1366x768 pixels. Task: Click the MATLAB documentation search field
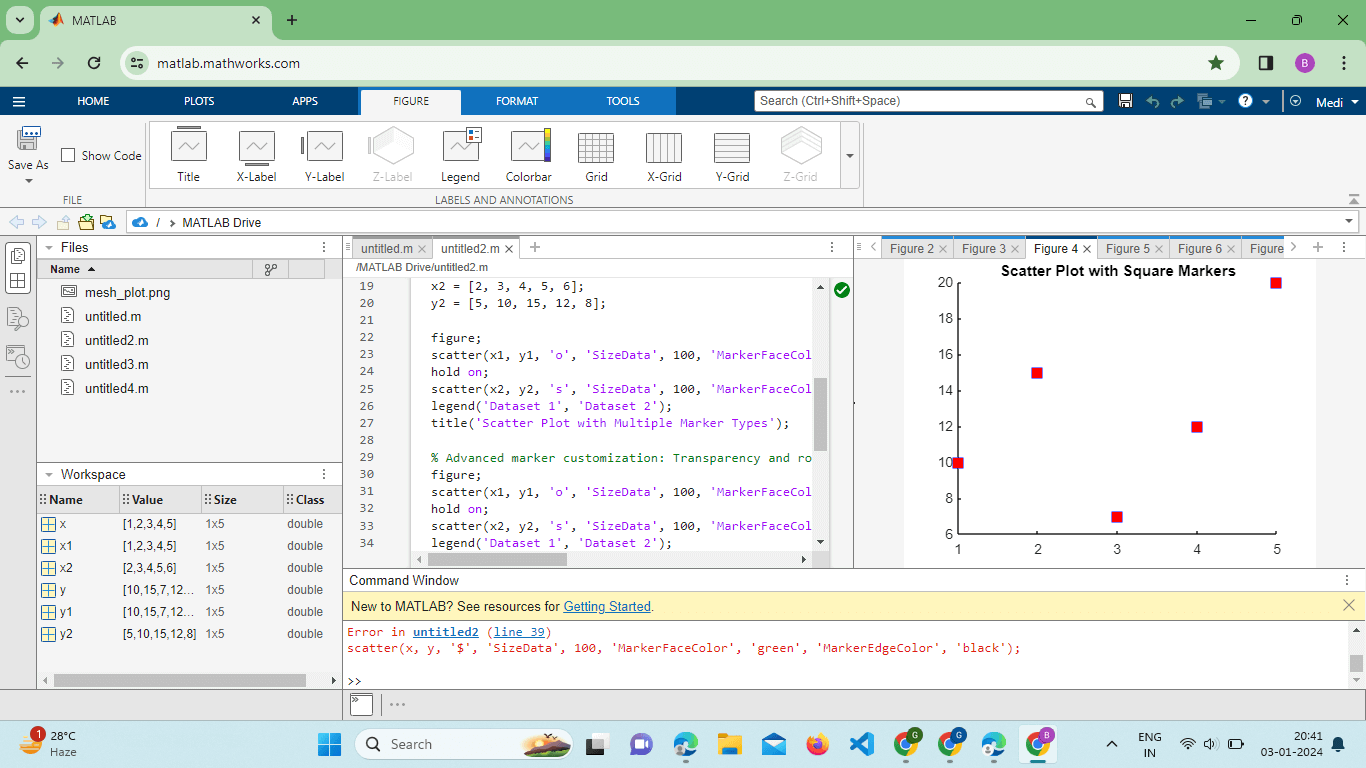click(x=920, y=101)
